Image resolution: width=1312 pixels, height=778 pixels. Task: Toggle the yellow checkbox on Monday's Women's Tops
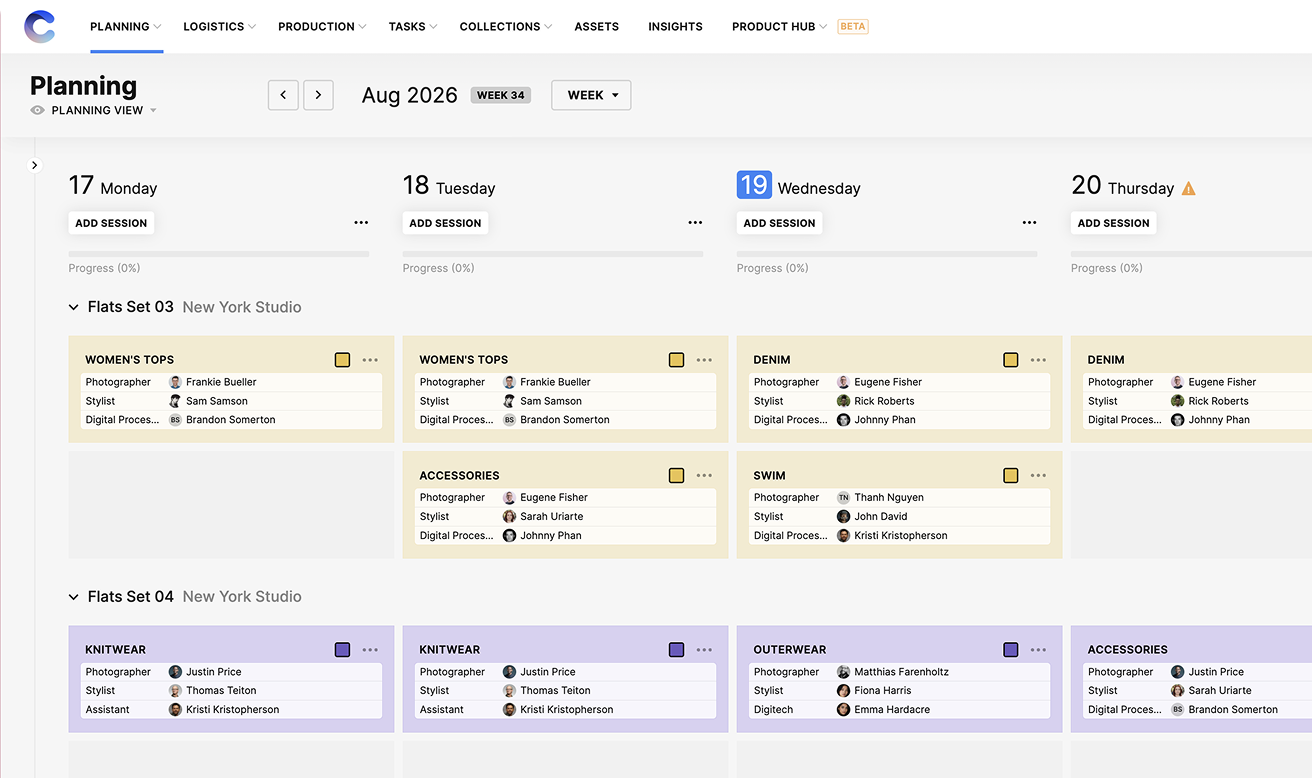pyautogui.click(x=342, y=360)
